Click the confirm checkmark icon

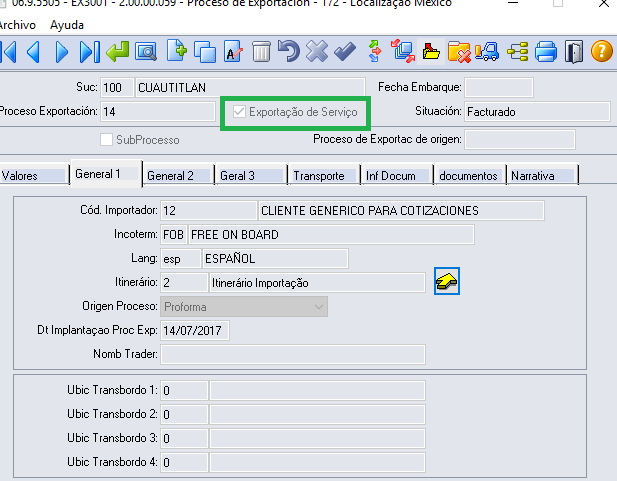(x=345, y=52)
